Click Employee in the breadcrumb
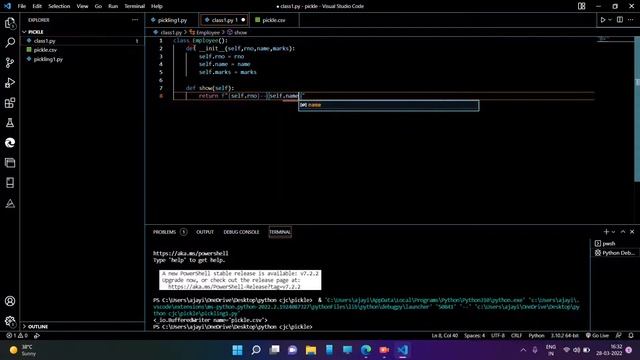640x360 pixels. [207, 32]
